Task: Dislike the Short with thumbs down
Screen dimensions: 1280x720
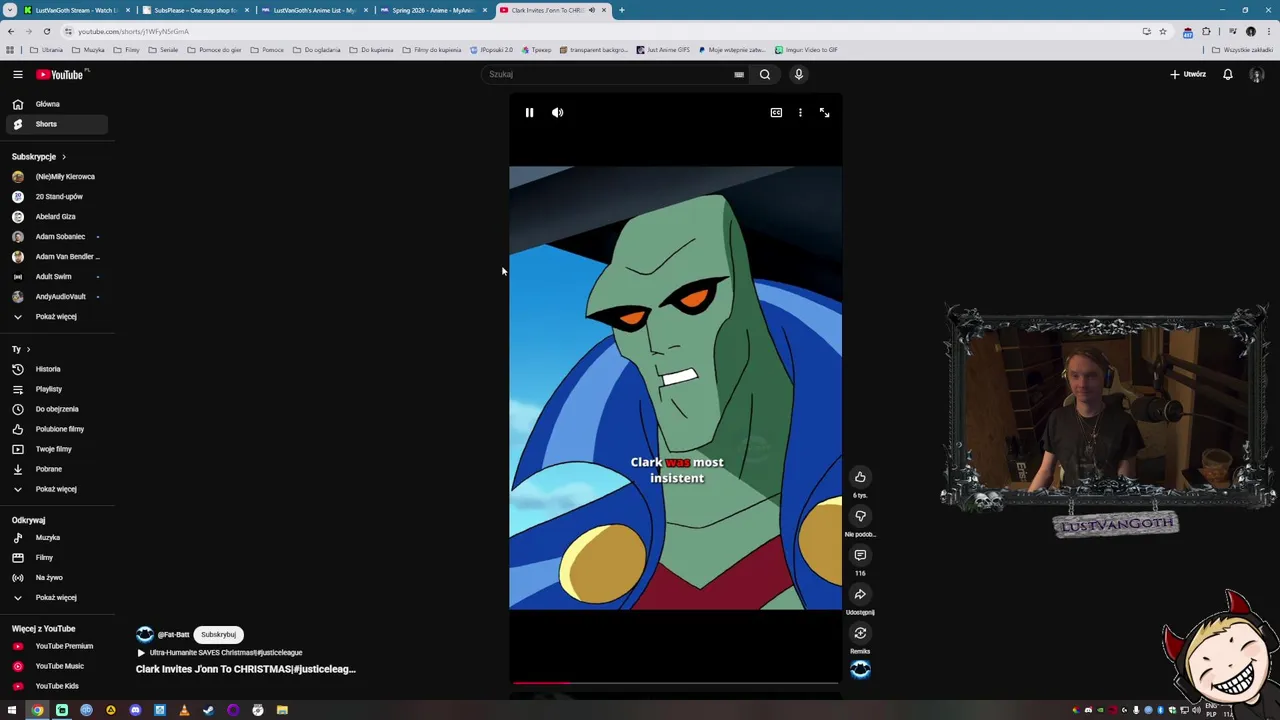Action: 860,516
